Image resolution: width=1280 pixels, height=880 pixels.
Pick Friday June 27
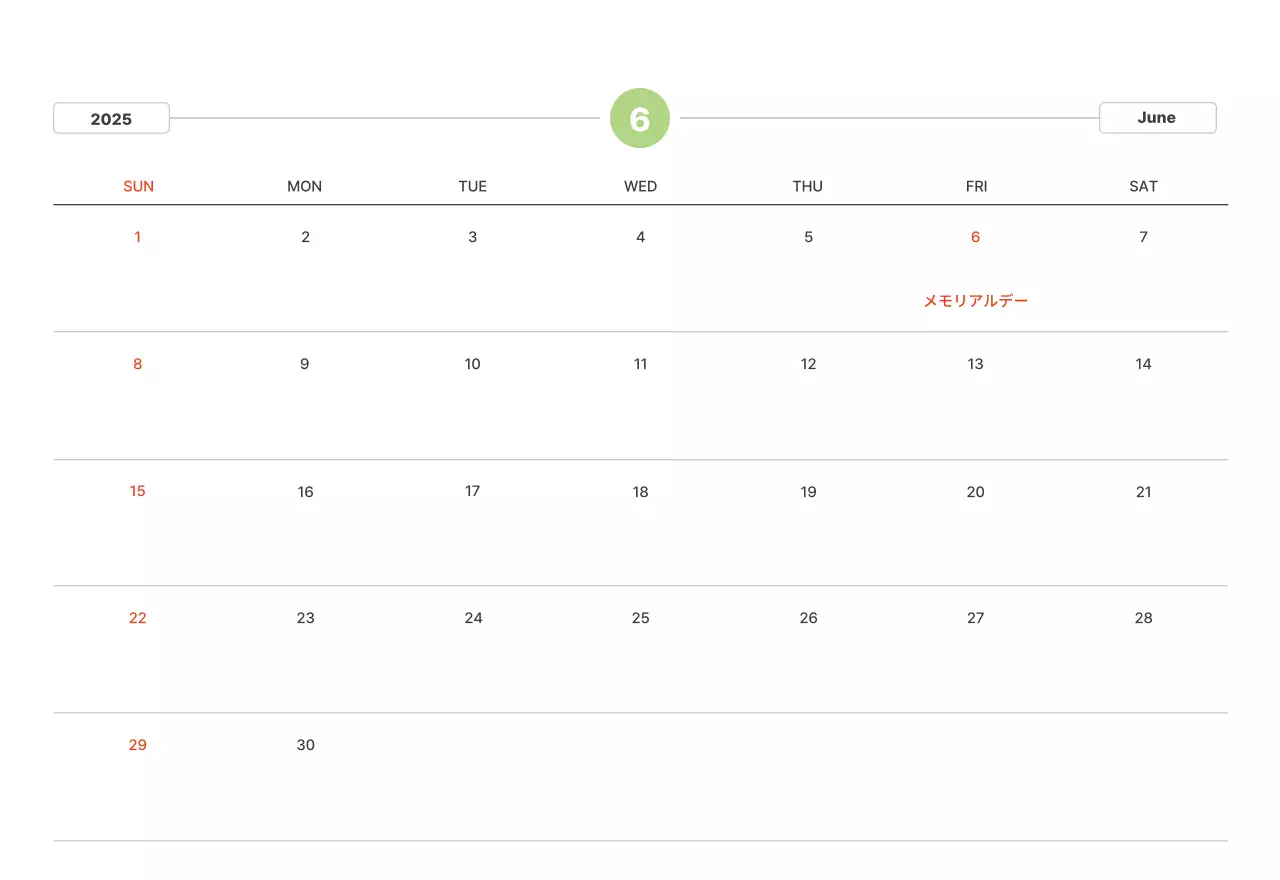point(975,618)
